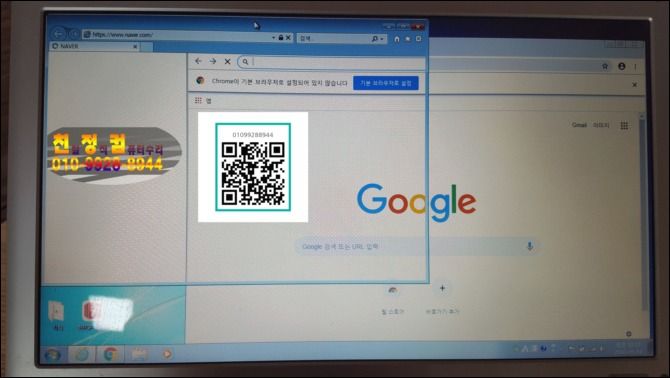Go forward in front Chrome window
Image resolution: width=670 pixels, height=378 pixels.
coord(213,62)
